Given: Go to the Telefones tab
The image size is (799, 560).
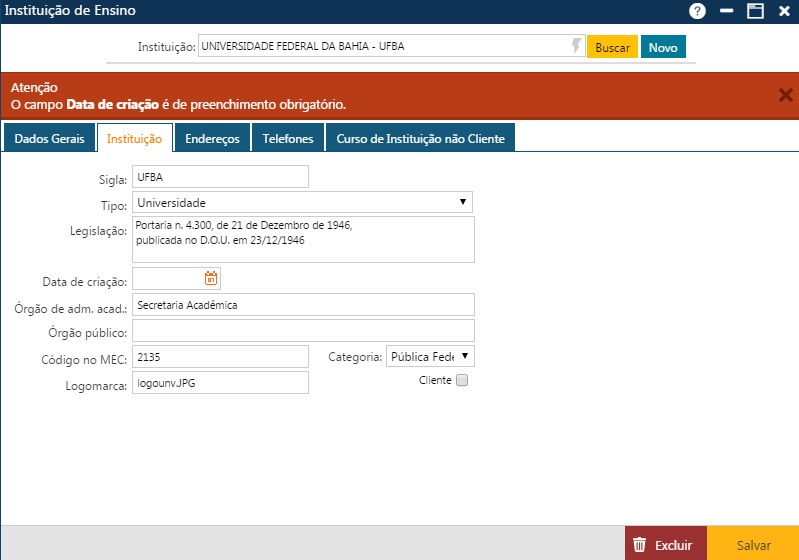Looking at the screenshot, I should click(x=288, y=139).
